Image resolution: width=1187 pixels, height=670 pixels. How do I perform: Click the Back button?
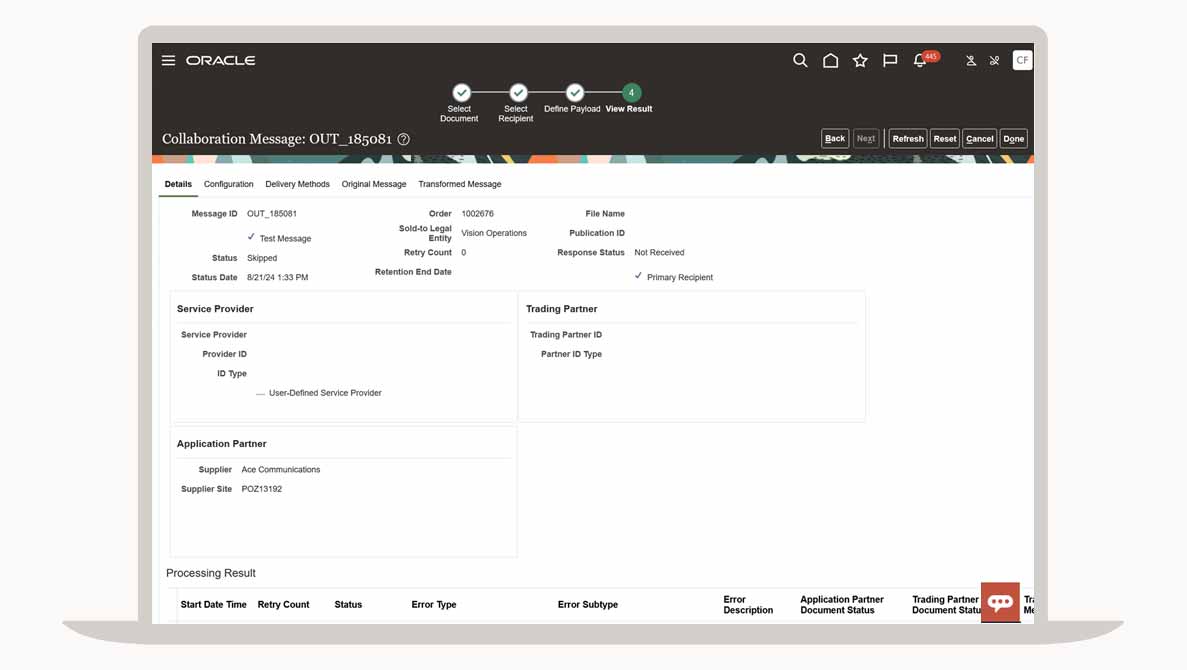tap(835, 139)
